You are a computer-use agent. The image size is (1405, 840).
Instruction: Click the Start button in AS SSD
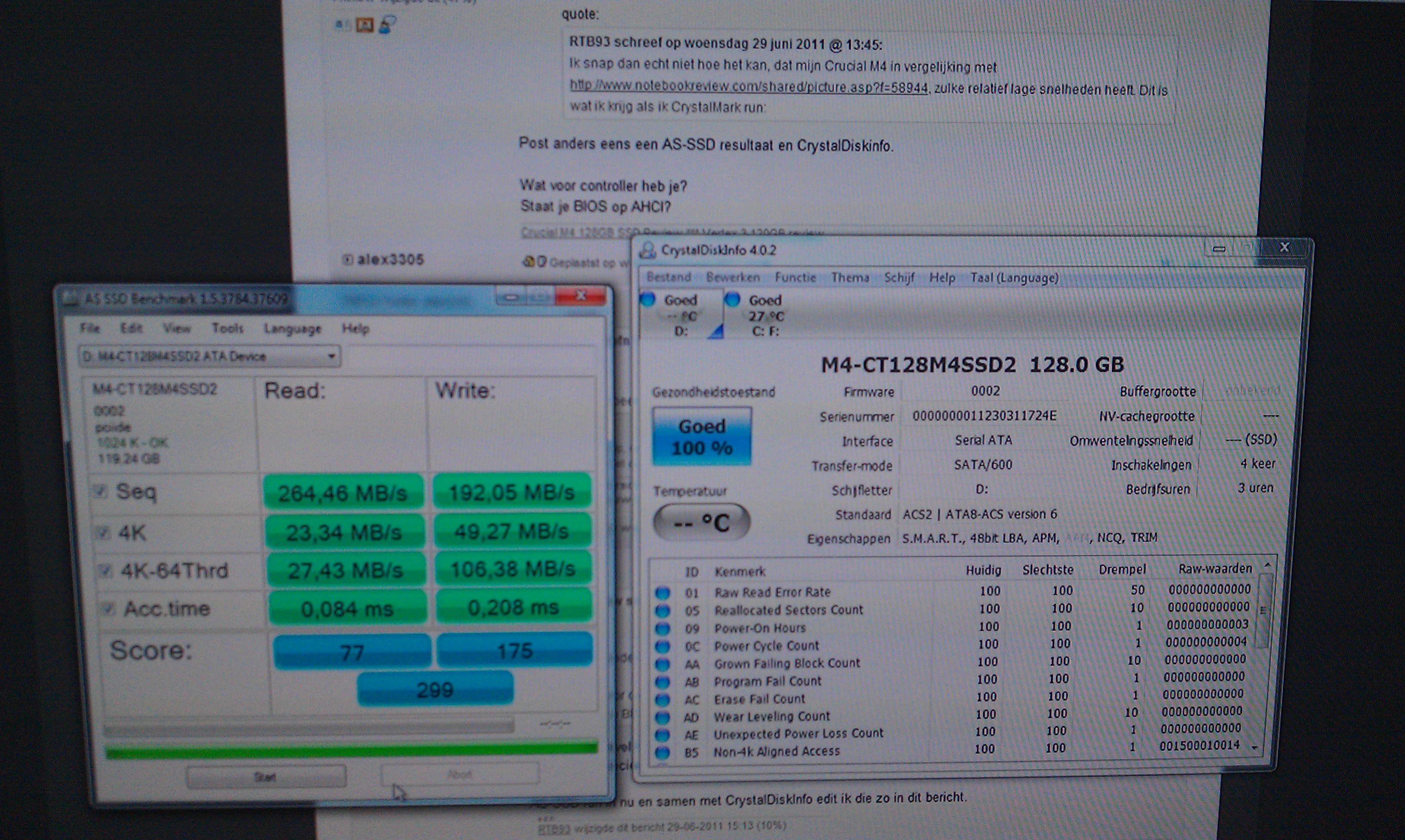pyautogui.click(x=266, y=777)
